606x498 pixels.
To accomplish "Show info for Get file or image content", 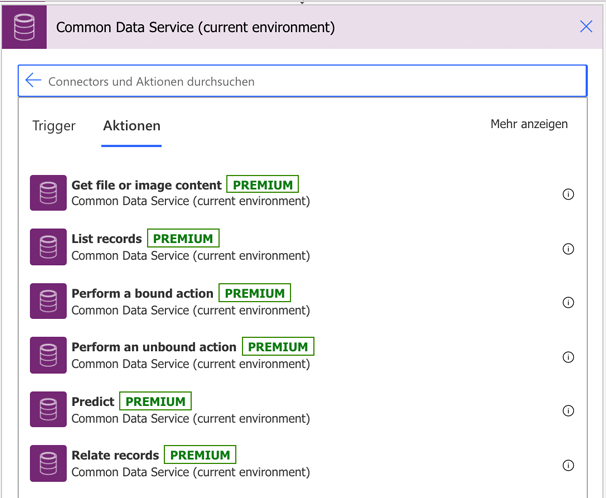I will point(568,194).
